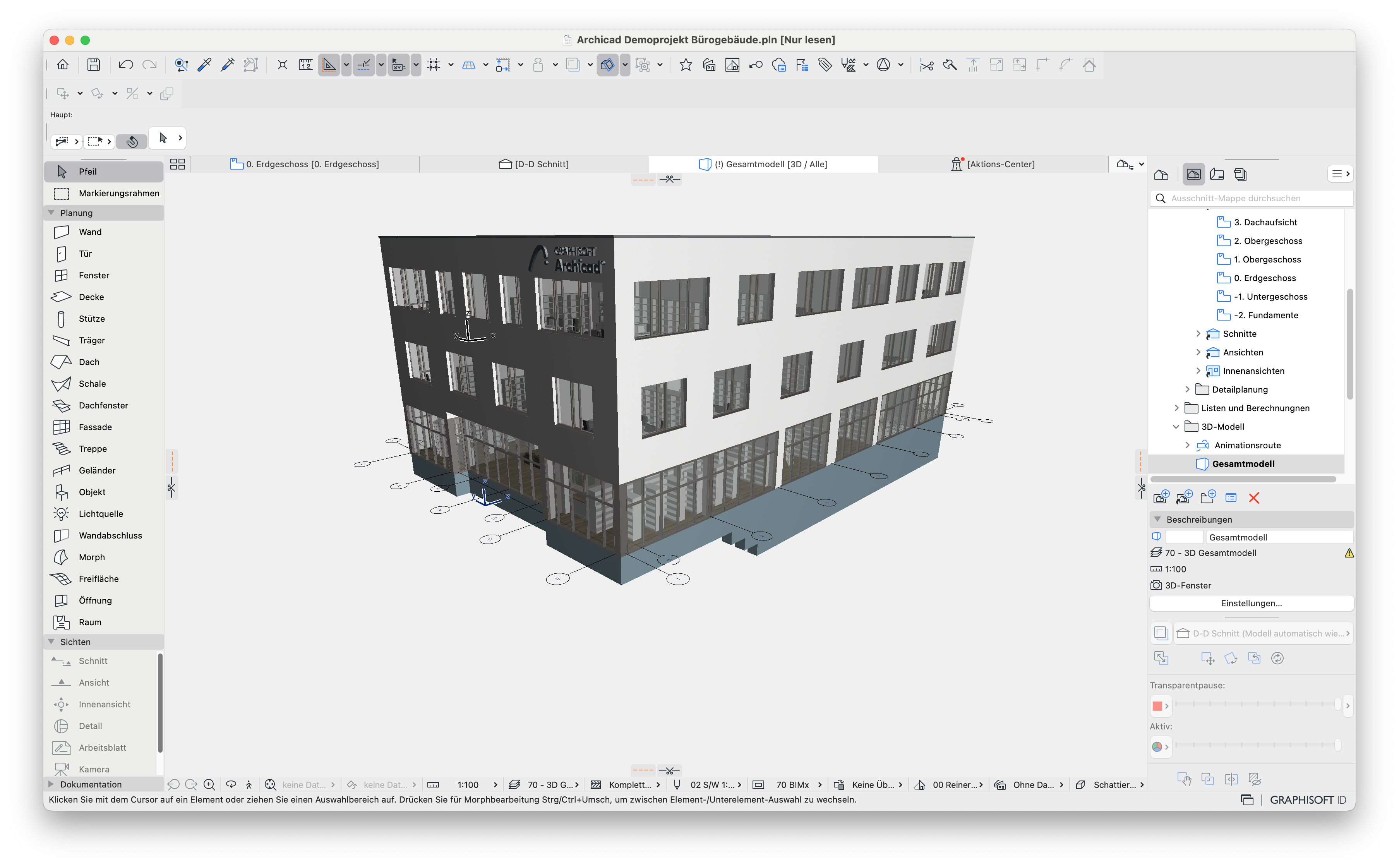Click the red delete X icon
This screenshot has width=1399, height=868.
coord(1254,498)
